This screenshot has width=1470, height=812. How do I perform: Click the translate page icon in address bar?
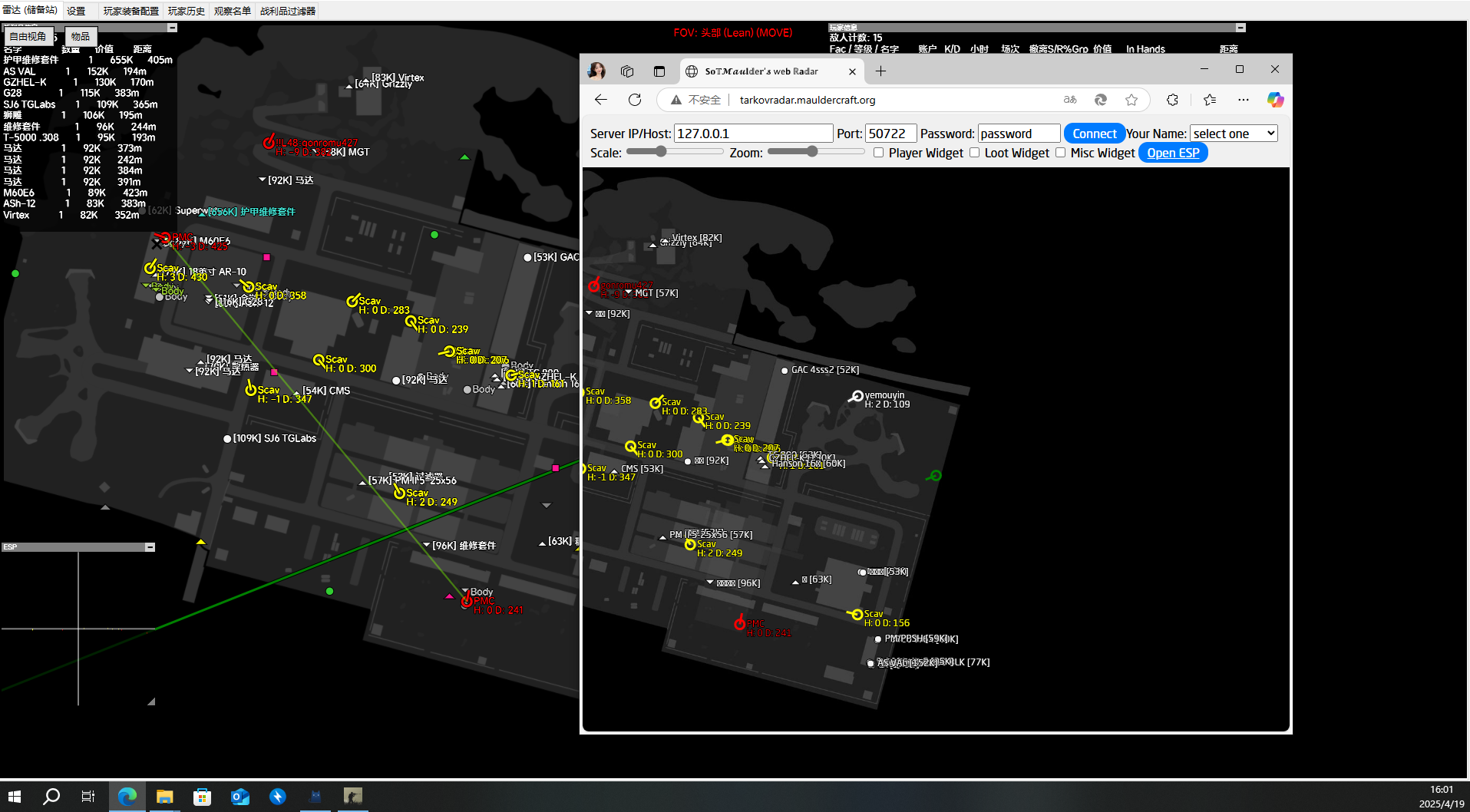[1070, 100]
